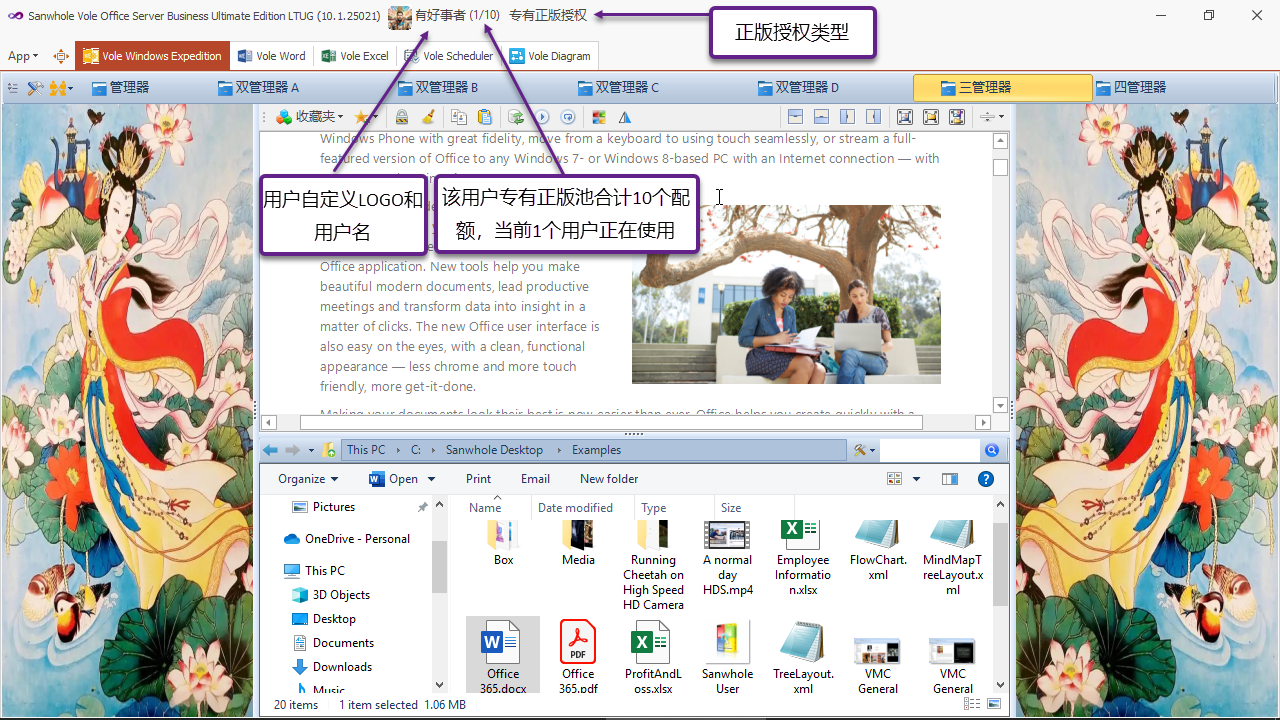The width and height of the screenshot is (1280, 720).
Task: Switch to the Vole Excel tab
Action: pyautogui.click(x=355, y=56)
